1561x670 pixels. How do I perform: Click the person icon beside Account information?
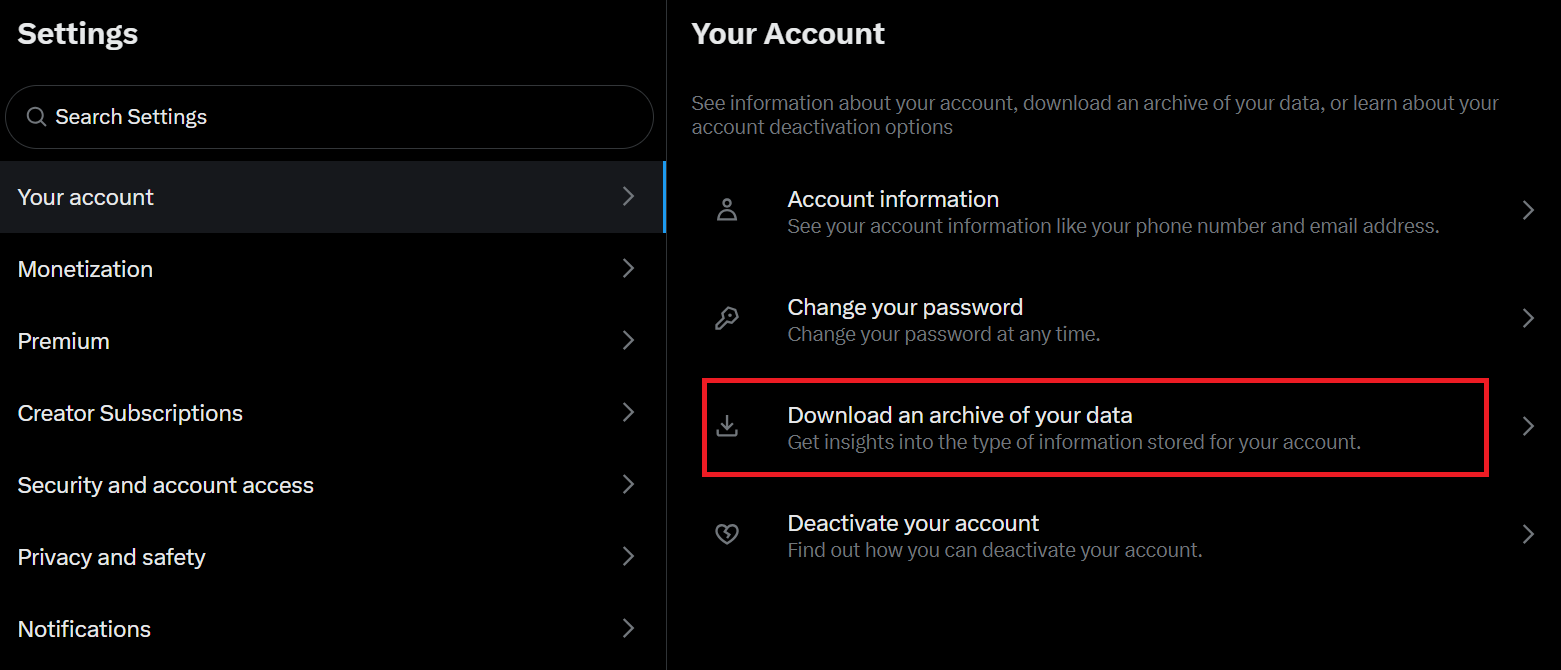point(727,209)
